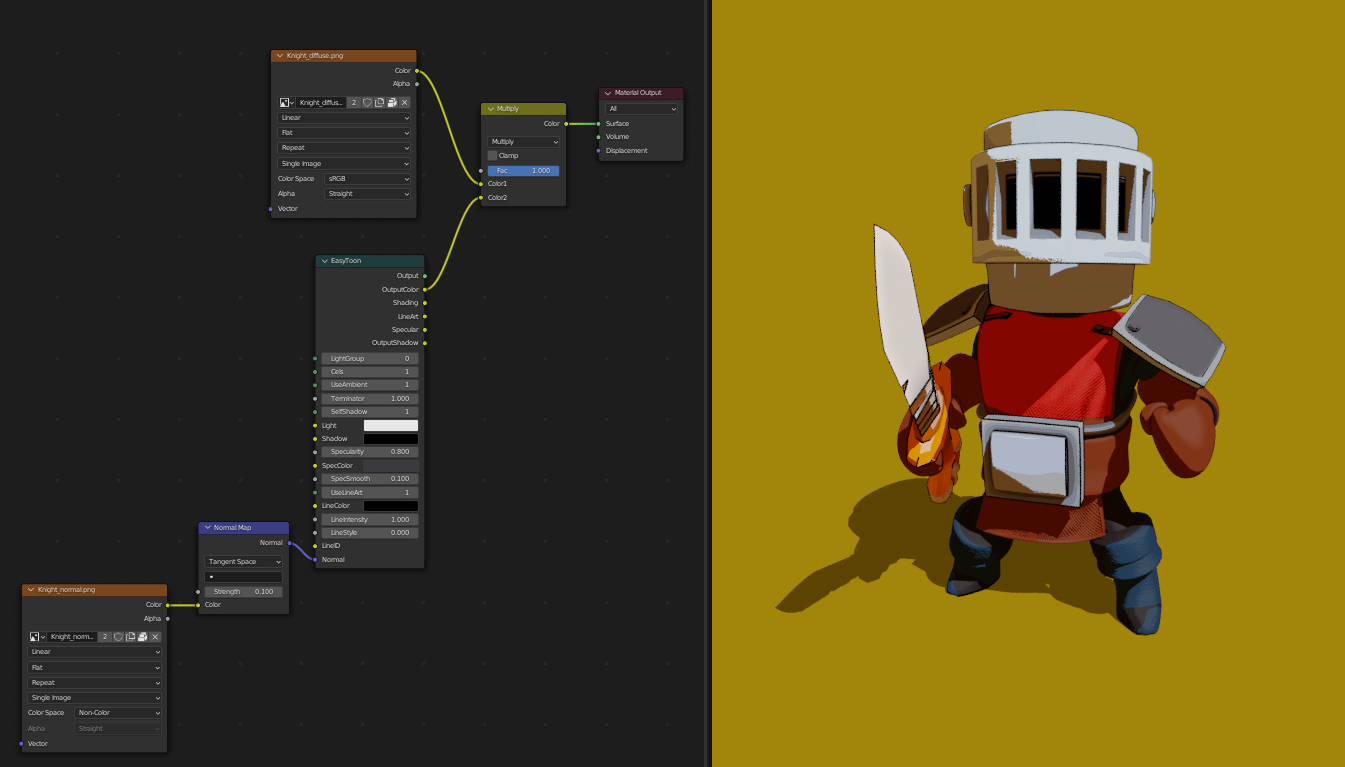Click the Color2 input socket on Multiply node

tap(481, 197)
